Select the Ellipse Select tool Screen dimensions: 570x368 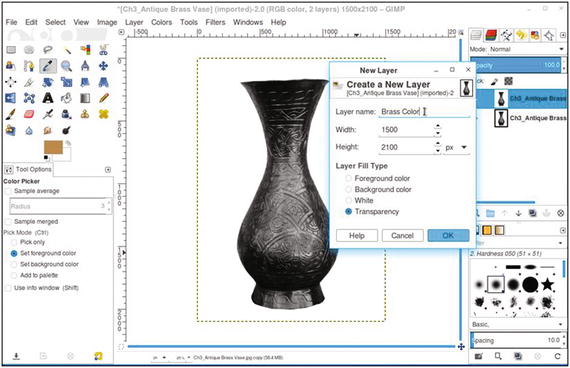[x=29, y=50]
